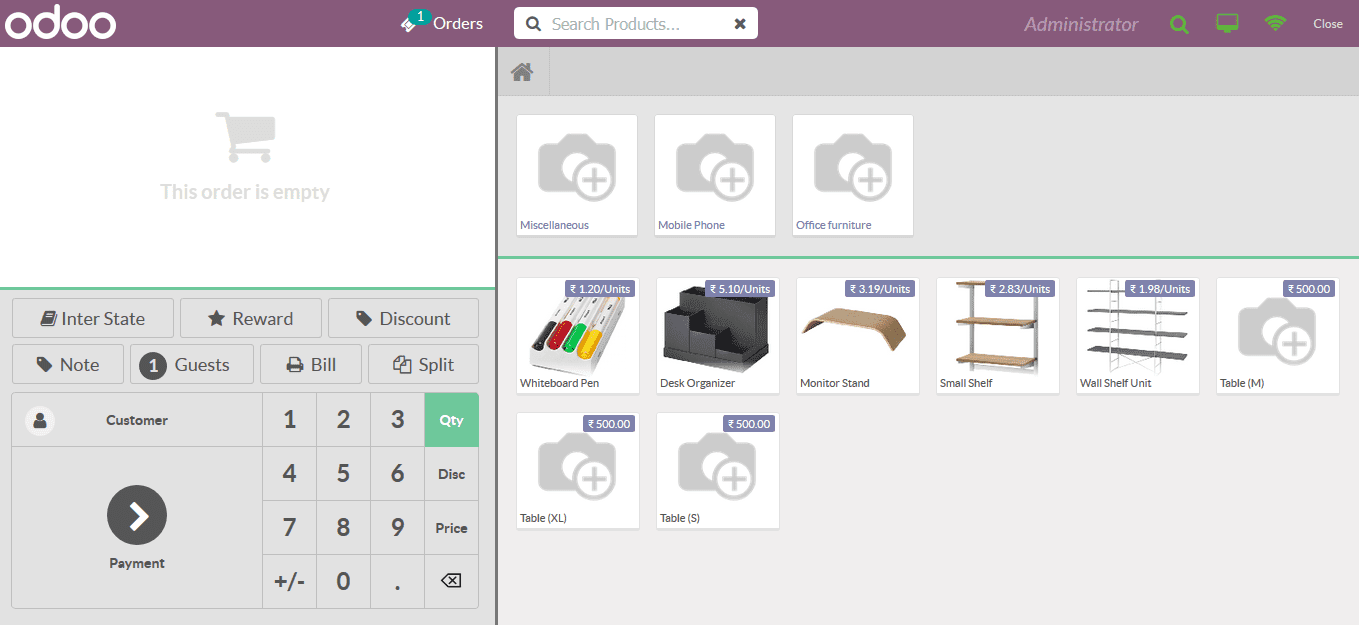Image resolution: width=1359 pixels, height=625 pixels.
Task: Apply a Discount to the order
Action: [x=403, y=318]
